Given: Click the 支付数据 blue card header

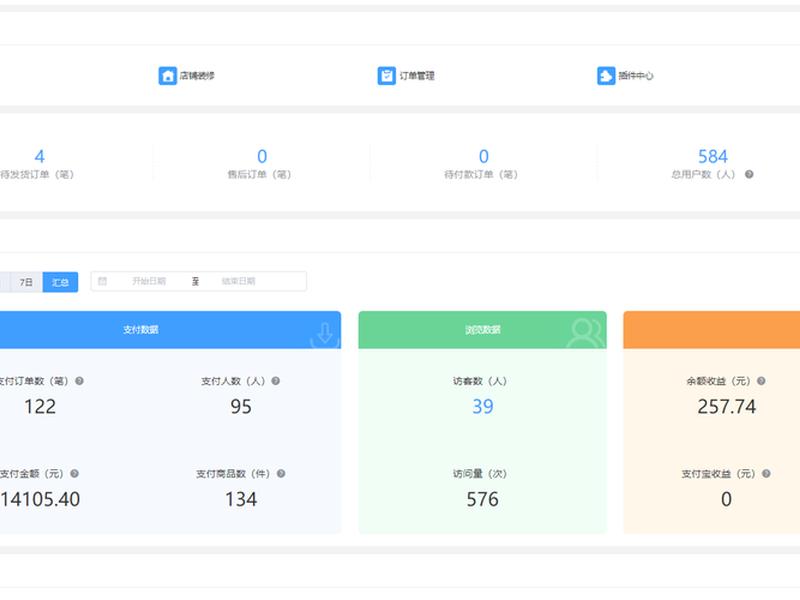Looking at the screenshot, I should pyautogui.click(x=170, y=330).
